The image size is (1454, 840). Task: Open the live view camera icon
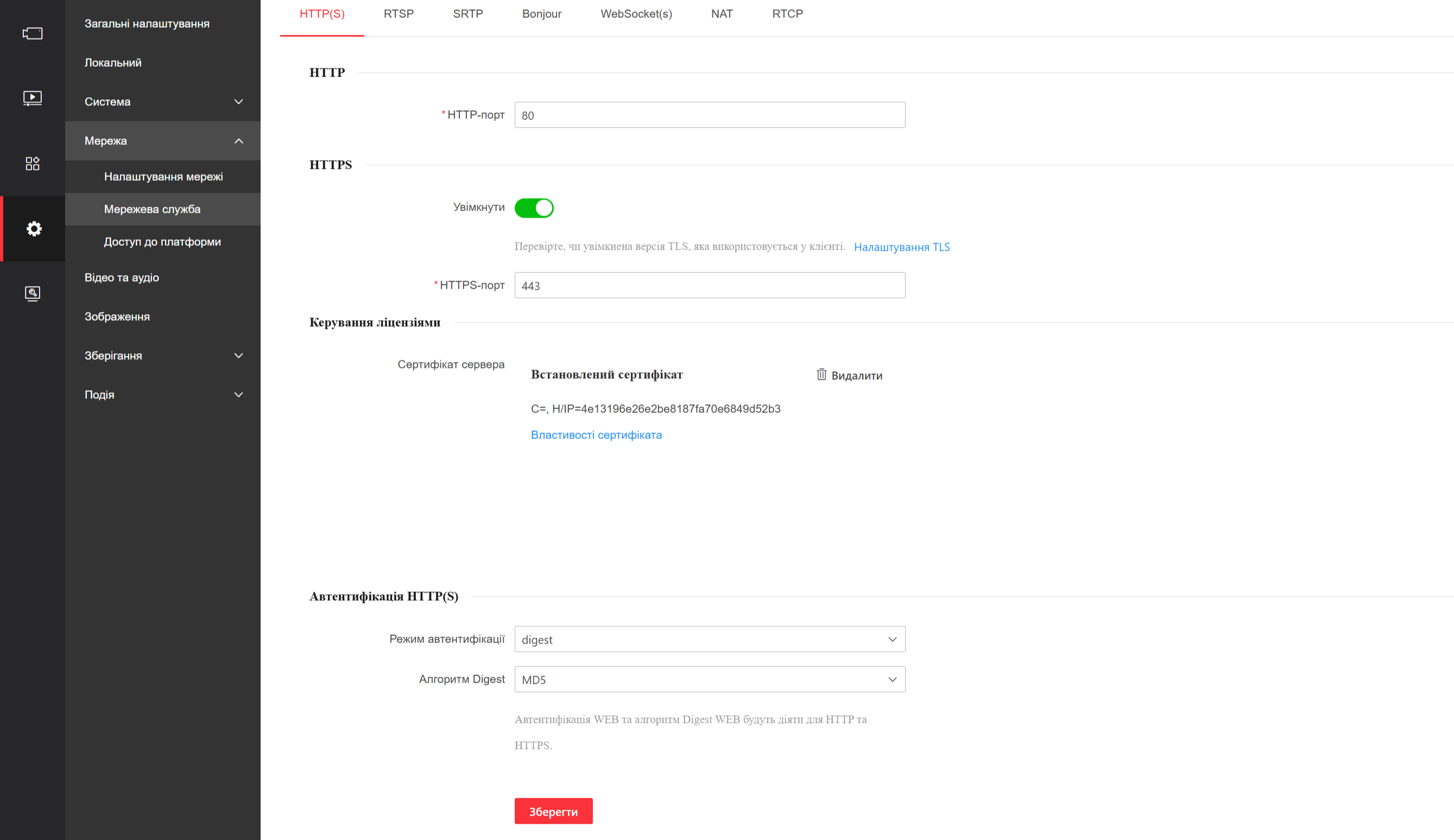[x=33, y=34]
